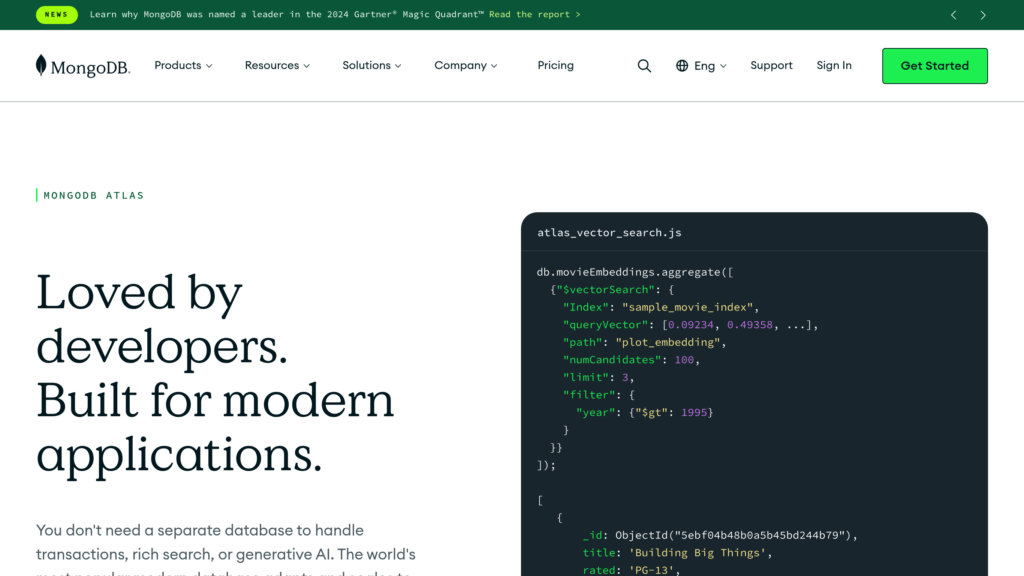Open the Support page
Image resolution: width=1024 pixels, height=576 pixels.
[771, 66]
